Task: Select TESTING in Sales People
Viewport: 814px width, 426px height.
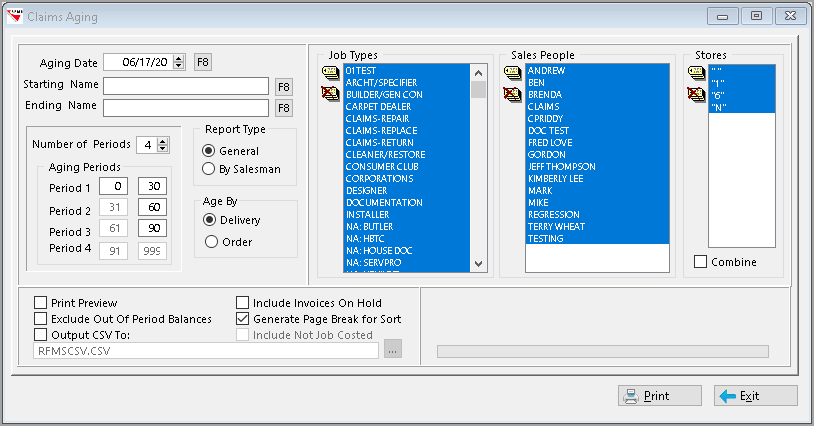Action: (x=598, y=238)
